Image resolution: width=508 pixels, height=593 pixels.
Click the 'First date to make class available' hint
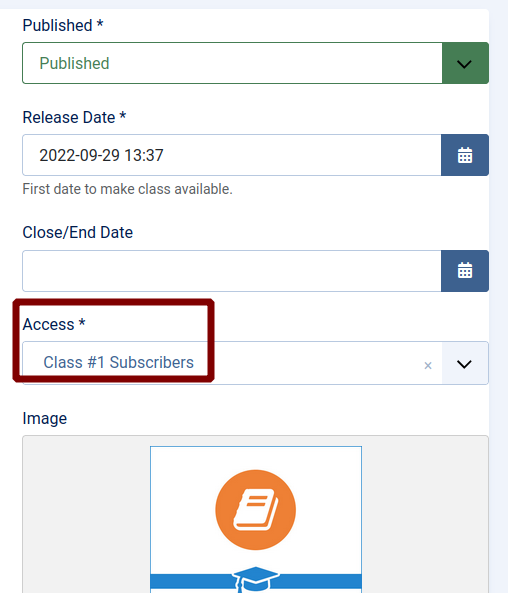tap(127, 189)
